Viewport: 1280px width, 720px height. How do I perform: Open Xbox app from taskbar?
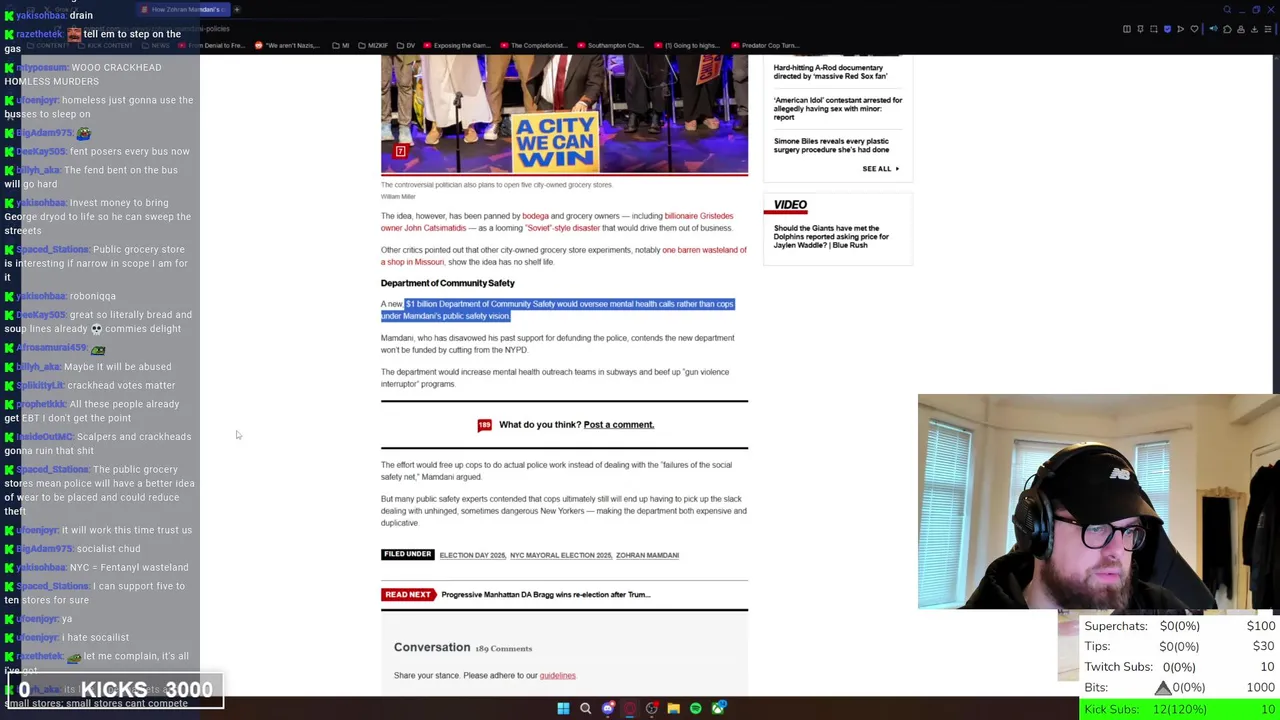[718, 709]
